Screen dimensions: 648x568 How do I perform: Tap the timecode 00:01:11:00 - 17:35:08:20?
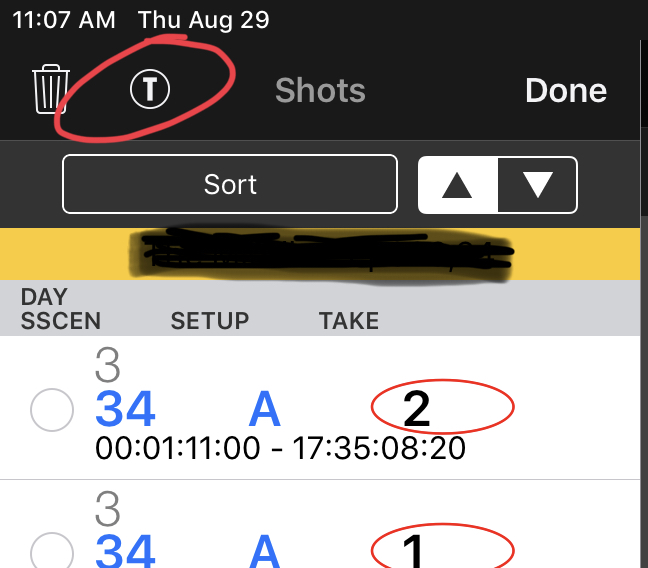(x=280, y=447)
